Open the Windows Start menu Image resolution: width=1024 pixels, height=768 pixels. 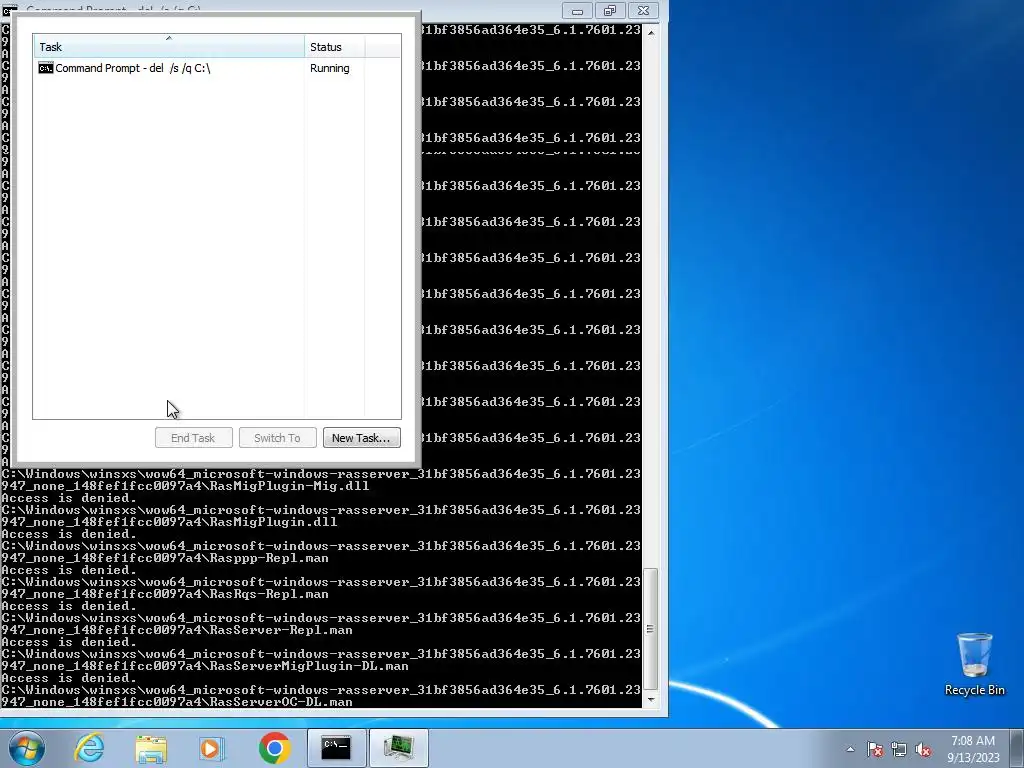point(27,748)
